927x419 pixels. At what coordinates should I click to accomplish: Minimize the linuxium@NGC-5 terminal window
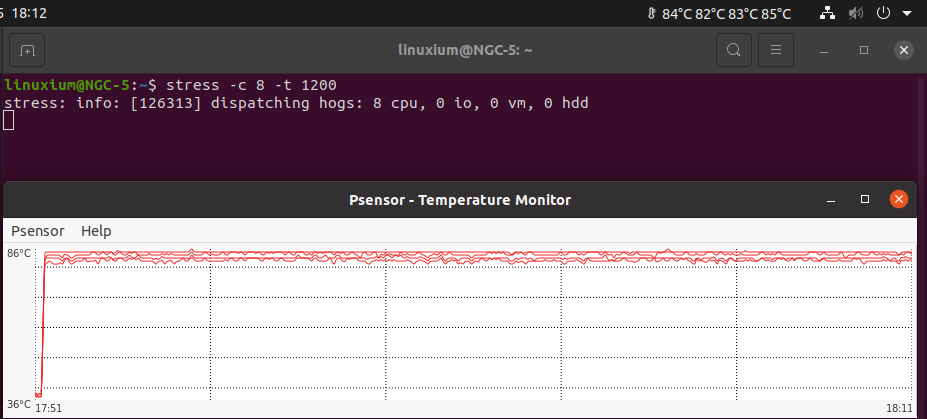tap(824, 50)
